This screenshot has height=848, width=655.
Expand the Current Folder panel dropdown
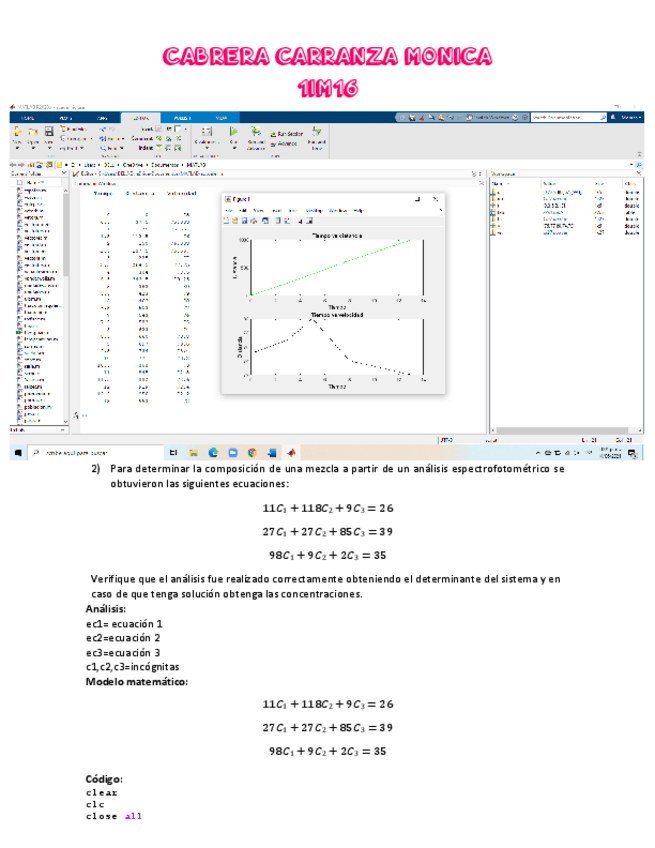click(64, 174)
